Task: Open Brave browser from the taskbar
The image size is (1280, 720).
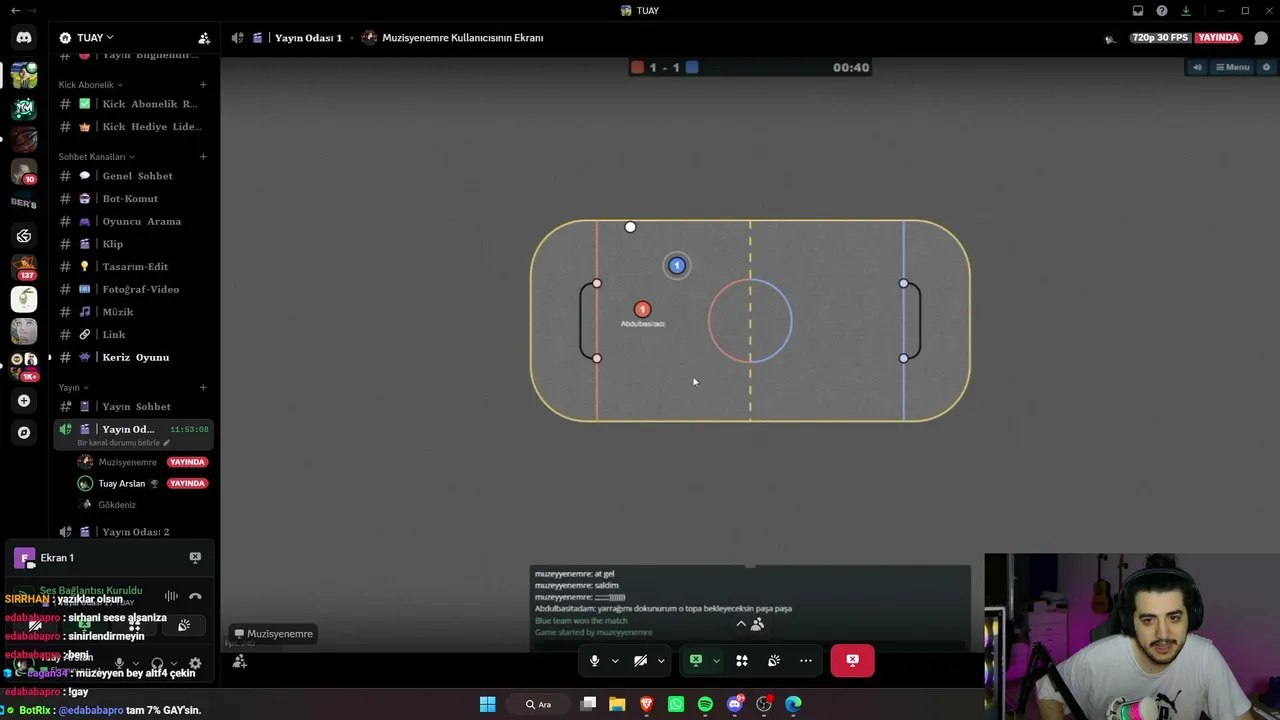Action: coord(647,704)
